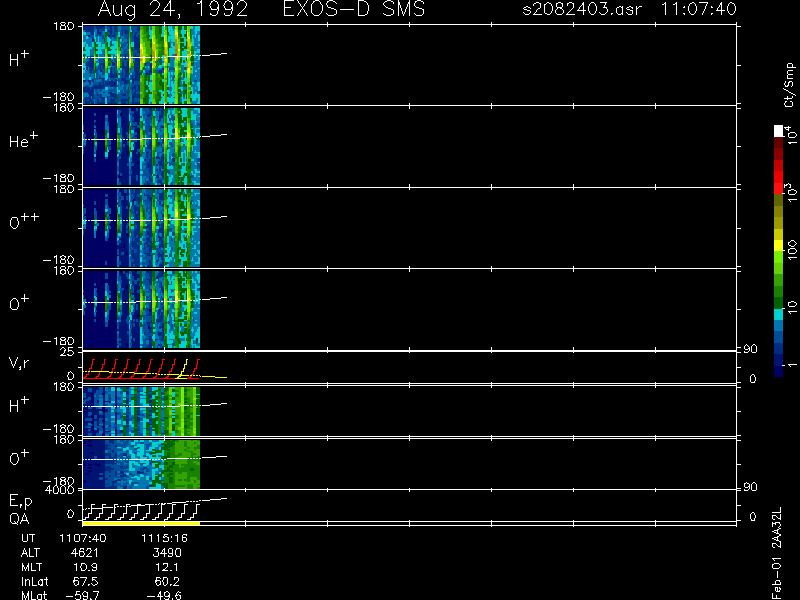The height and width of the screenshot is (600, 800).
Task: Click the He+ spectrogram data area
Action: pyautogui.click(x=141, y=146)
